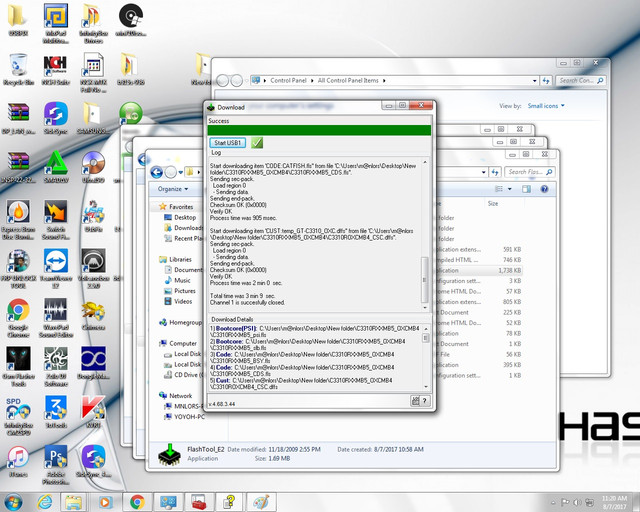
Task: Open the Videos library
Action: click(x=178, y=301)
